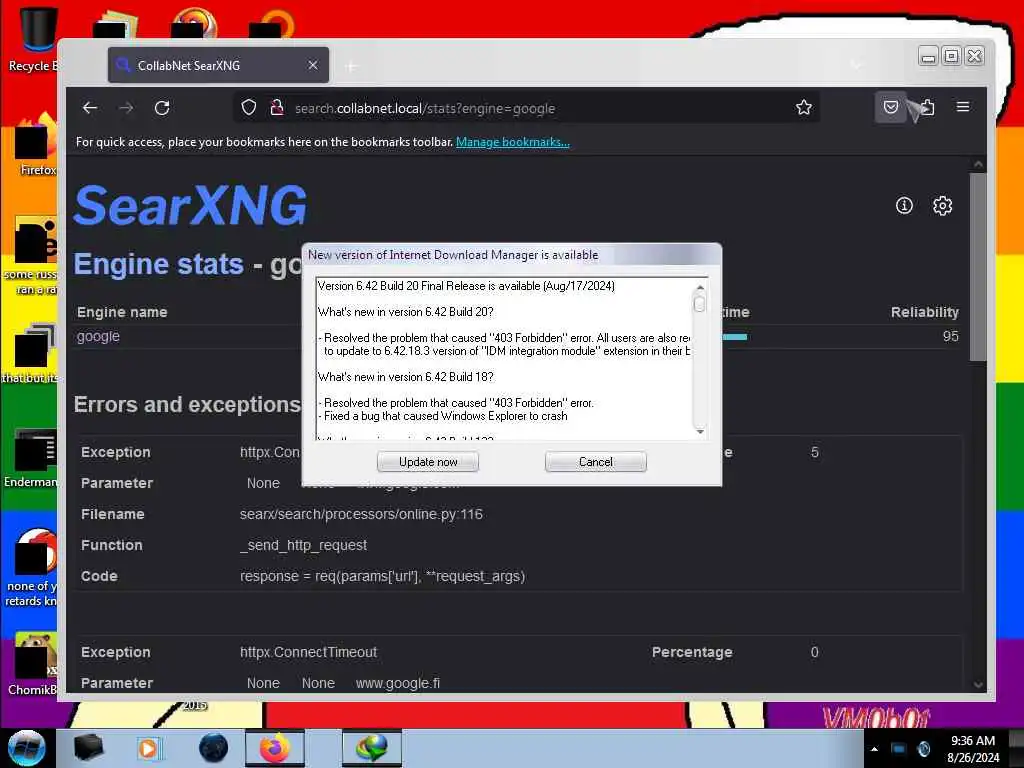Viewport: 1024px width, 768px height.
Task: Click the browser forward arrow
Action: tap(126, 108)
